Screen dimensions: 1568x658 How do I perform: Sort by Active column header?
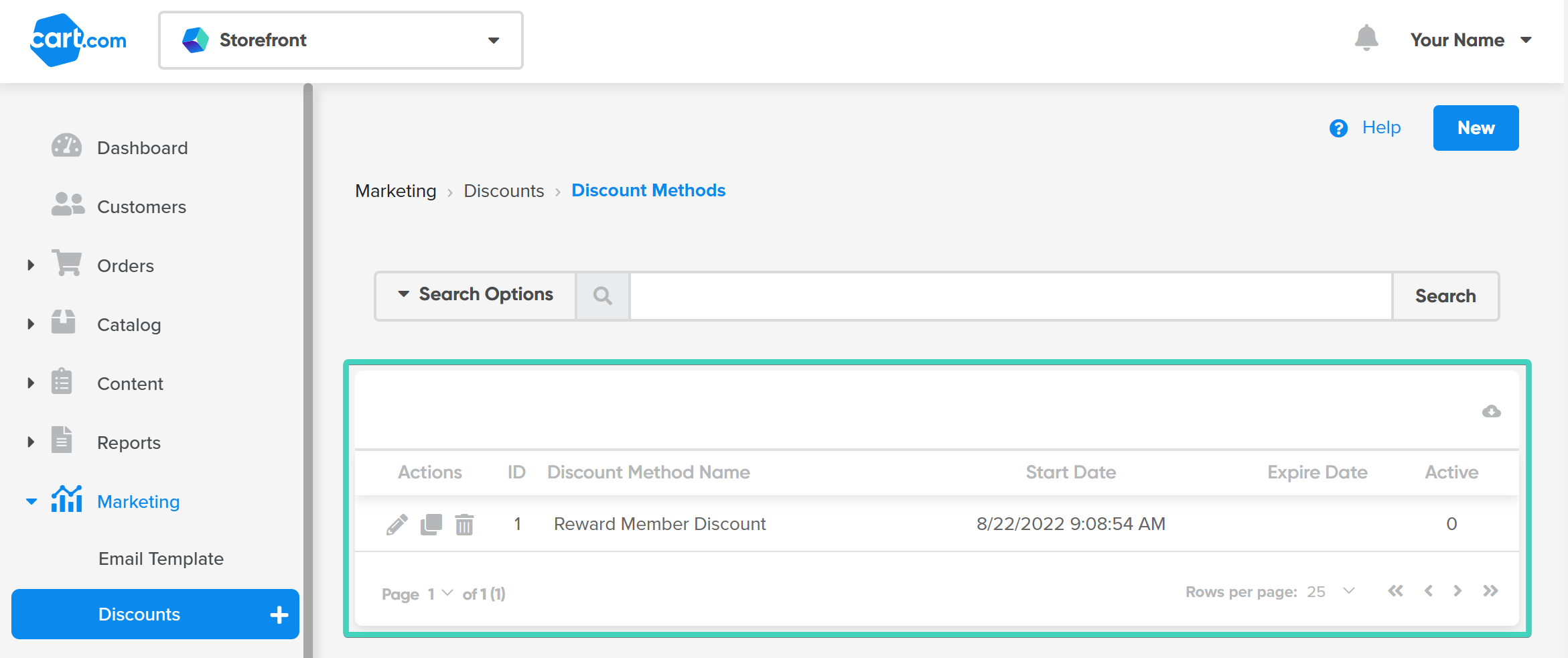tap(1451, 472)
